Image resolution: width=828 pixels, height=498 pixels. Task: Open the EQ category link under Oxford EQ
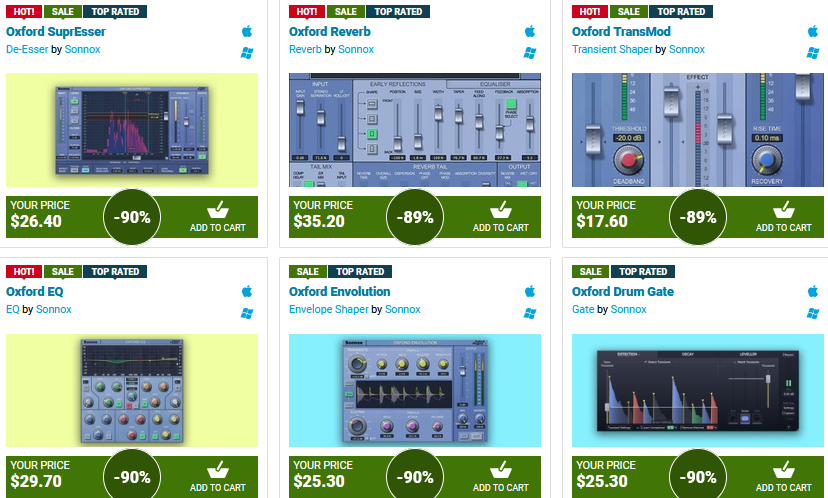pyautogui.click(x=13, y=309)
